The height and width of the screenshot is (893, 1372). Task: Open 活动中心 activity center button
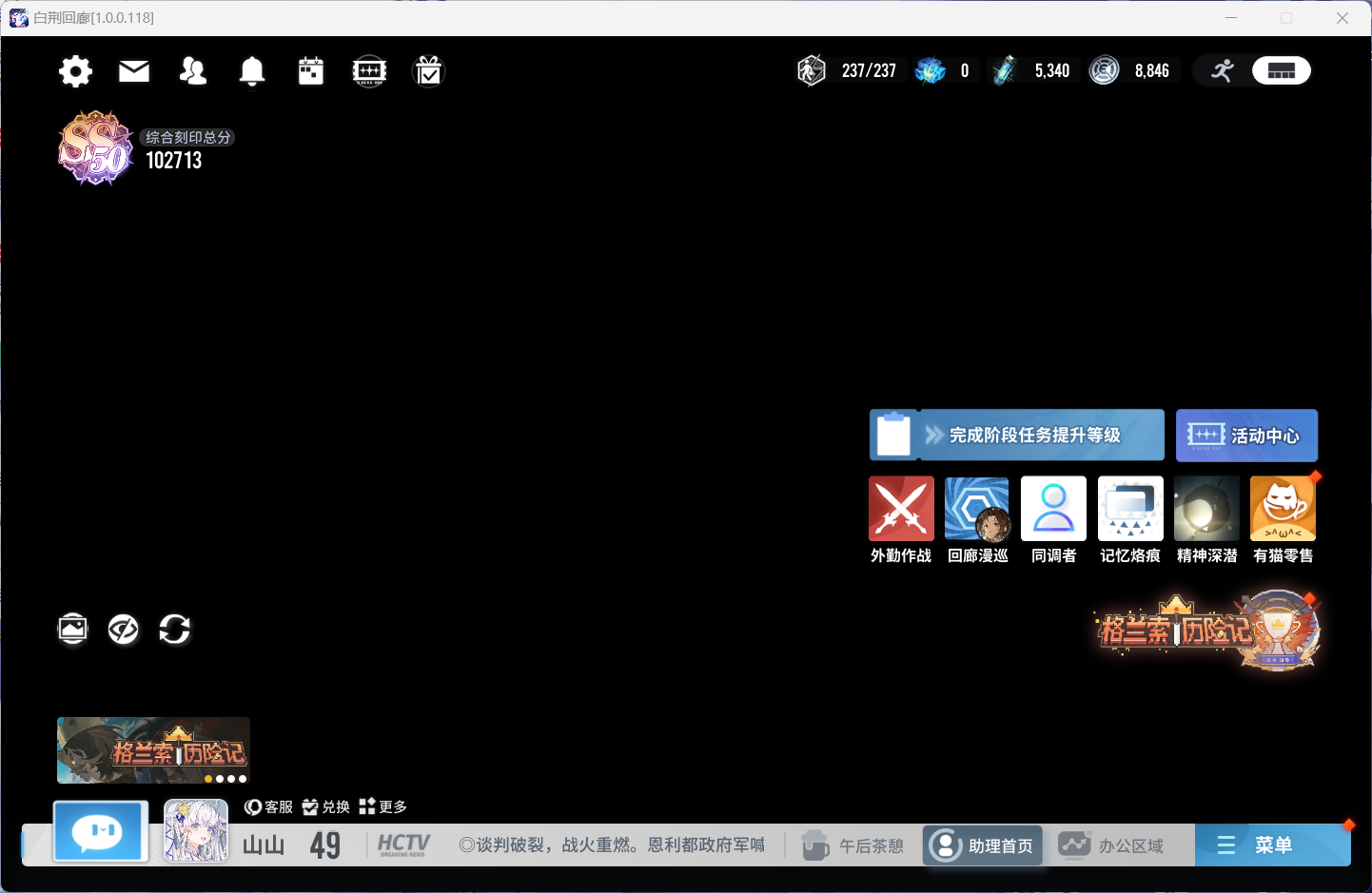(x=1246, y=436)
